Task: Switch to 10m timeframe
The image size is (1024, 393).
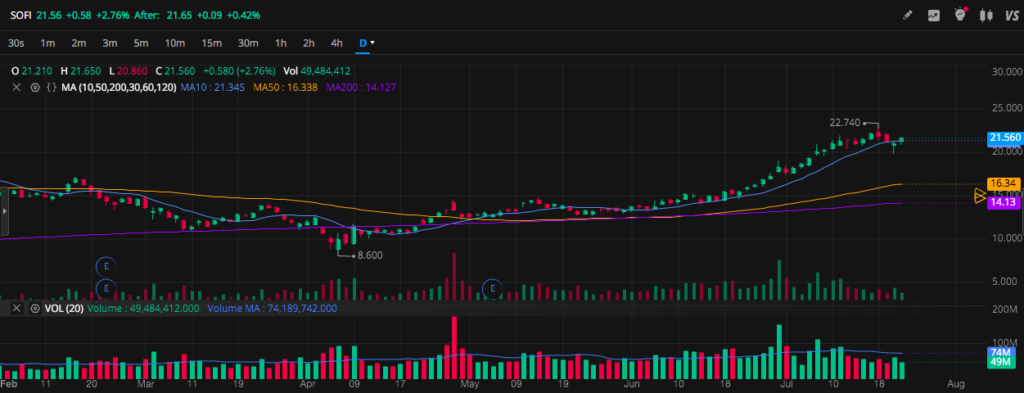Action: 174,43
